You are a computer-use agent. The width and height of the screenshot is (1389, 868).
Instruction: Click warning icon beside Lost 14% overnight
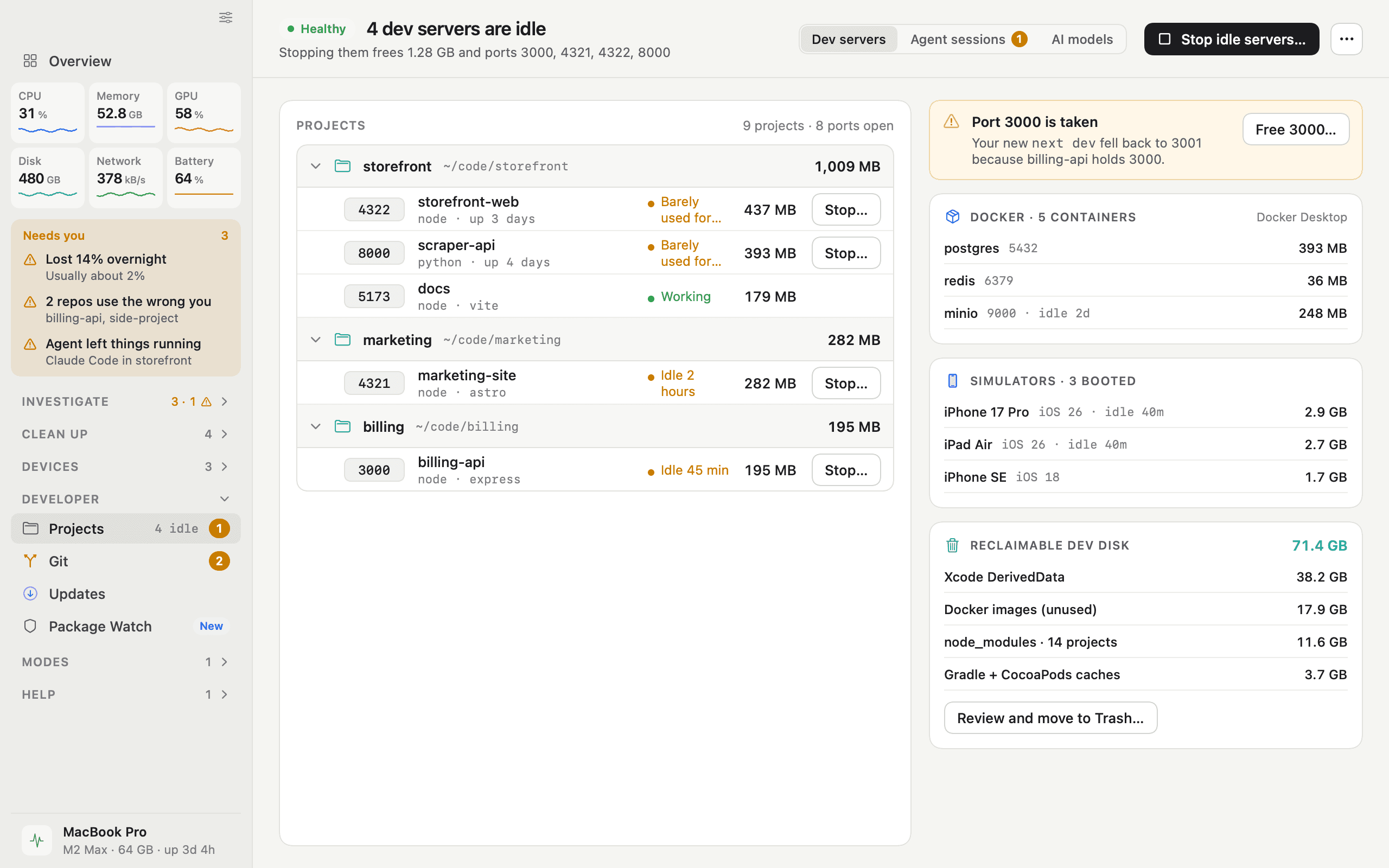(x=30, y=259)
